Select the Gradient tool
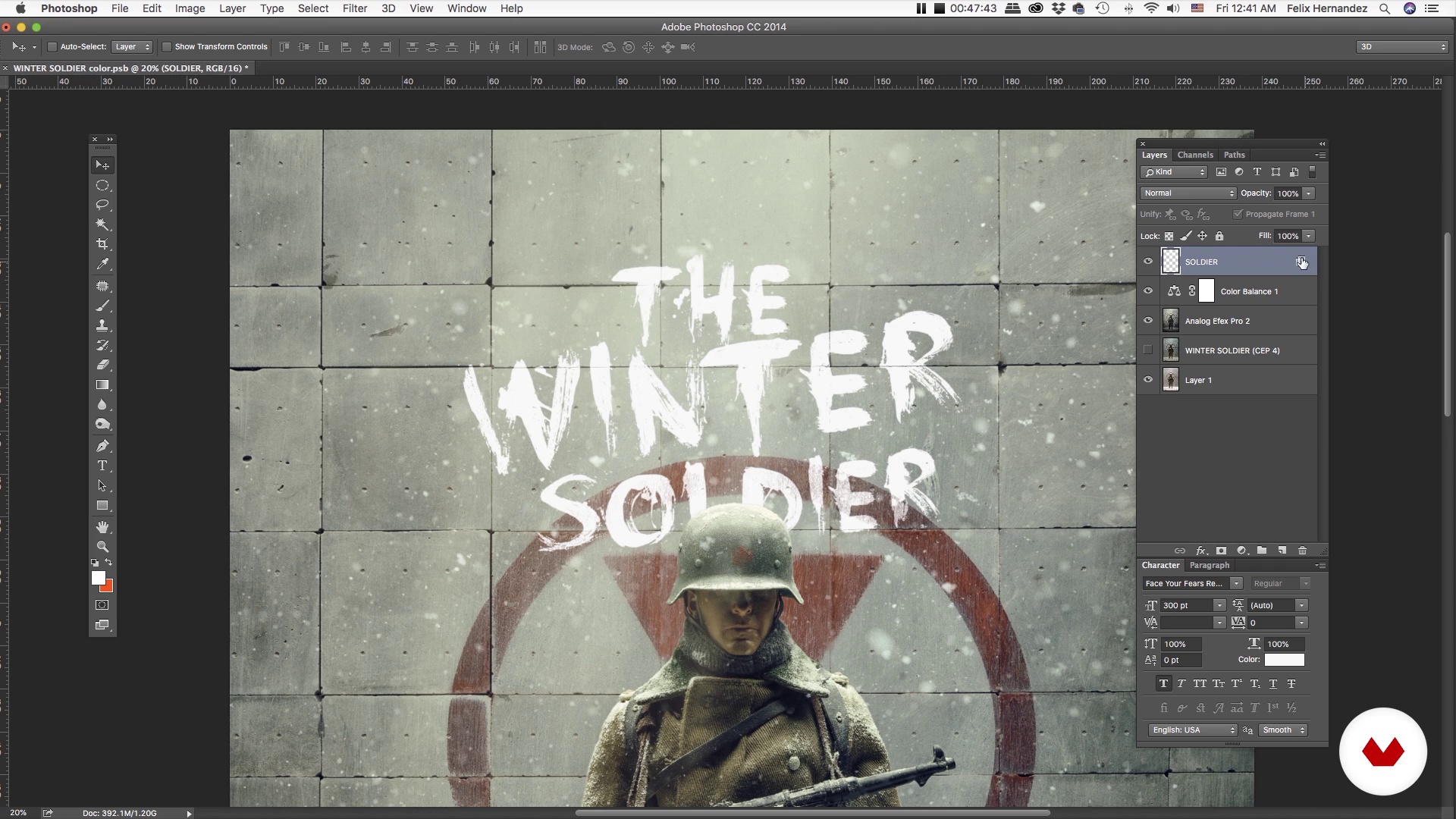Screen dimensions: 1456x819 click(102, 384)
